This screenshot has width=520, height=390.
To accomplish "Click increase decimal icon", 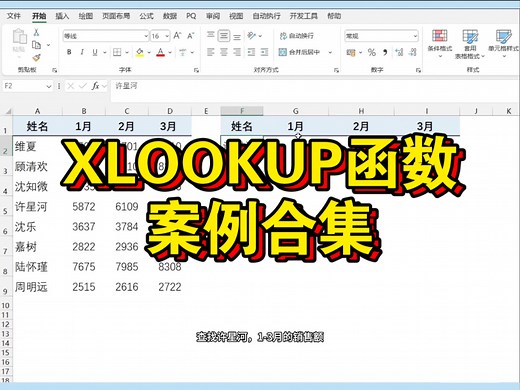I will 399,52.
